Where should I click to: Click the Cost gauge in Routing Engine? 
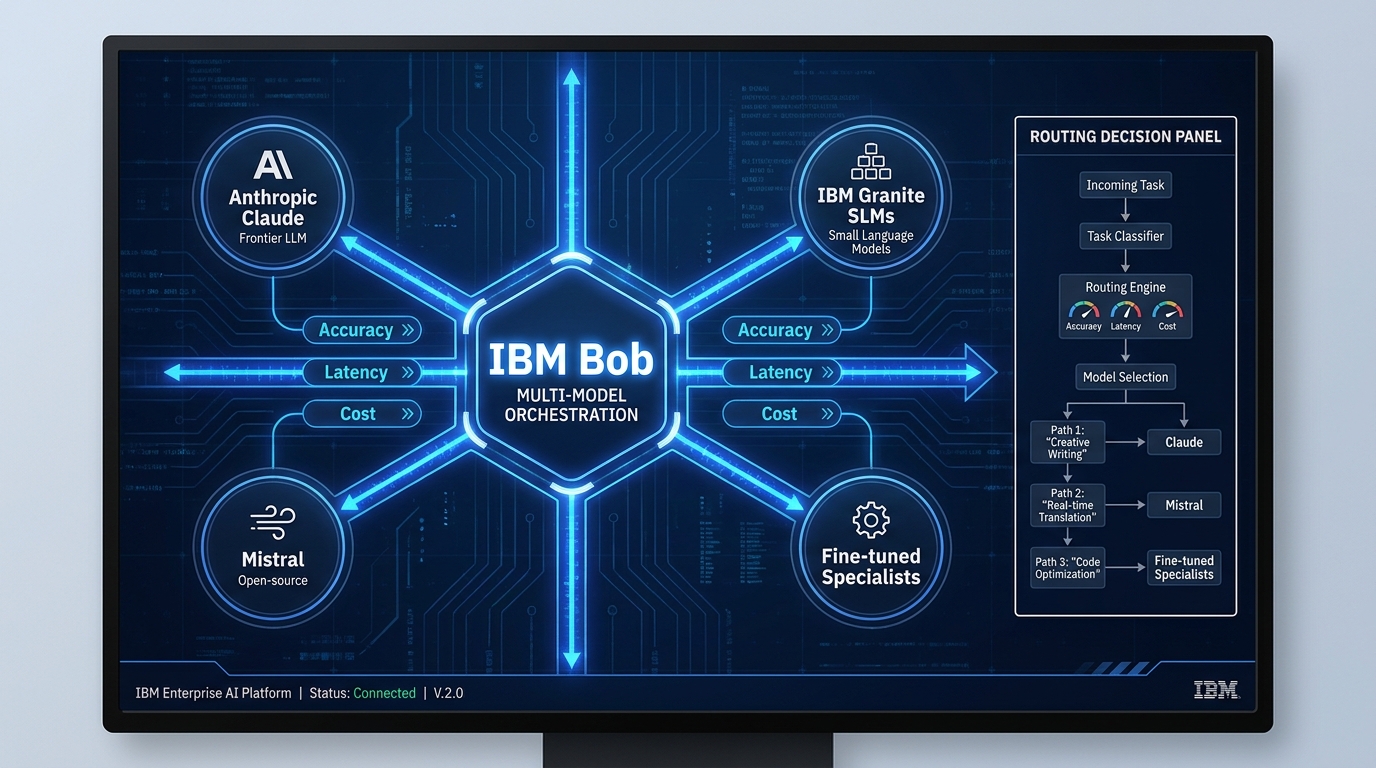[1167, 312]
